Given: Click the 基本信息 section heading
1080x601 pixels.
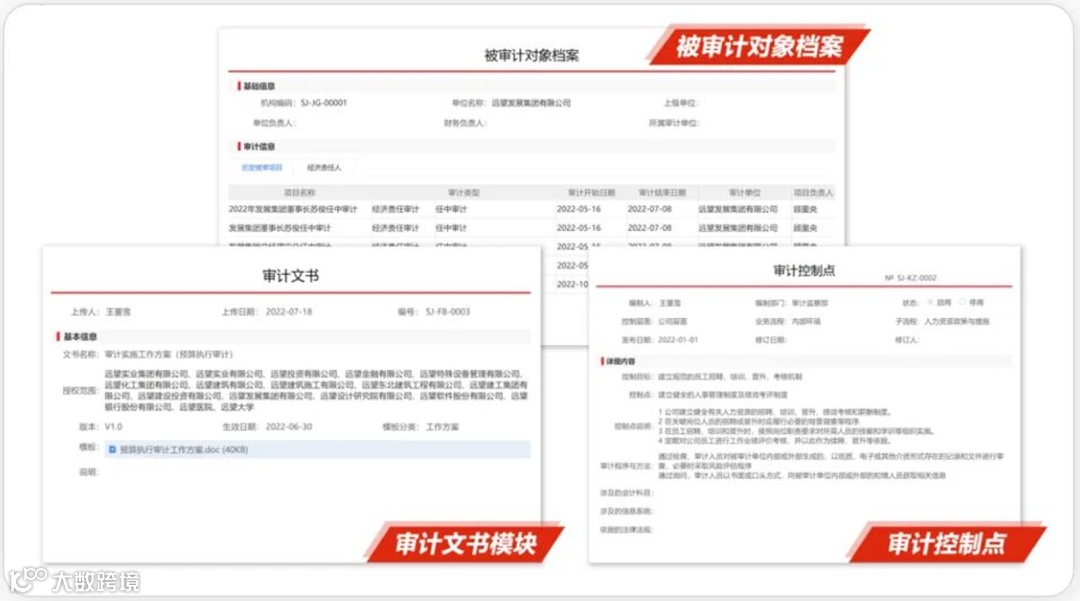Looking at the screenshot, I should [80, 337].
